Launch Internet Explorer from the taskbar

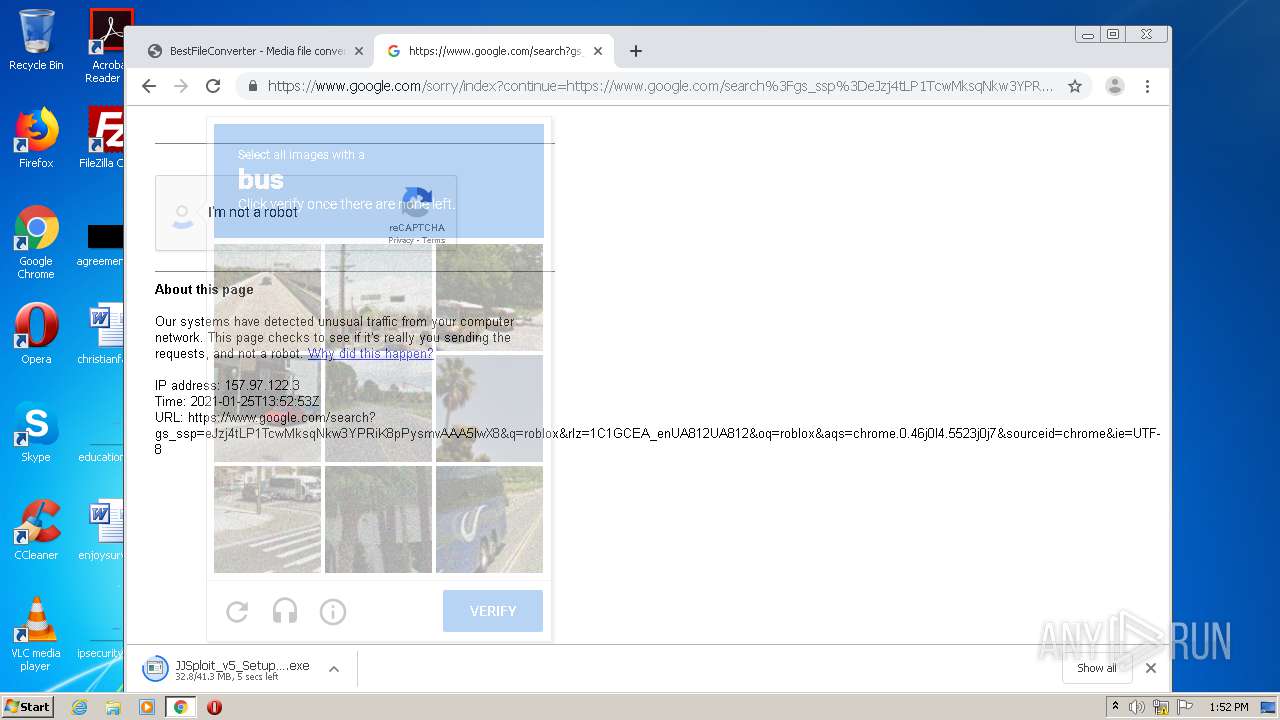click(79, 707)
